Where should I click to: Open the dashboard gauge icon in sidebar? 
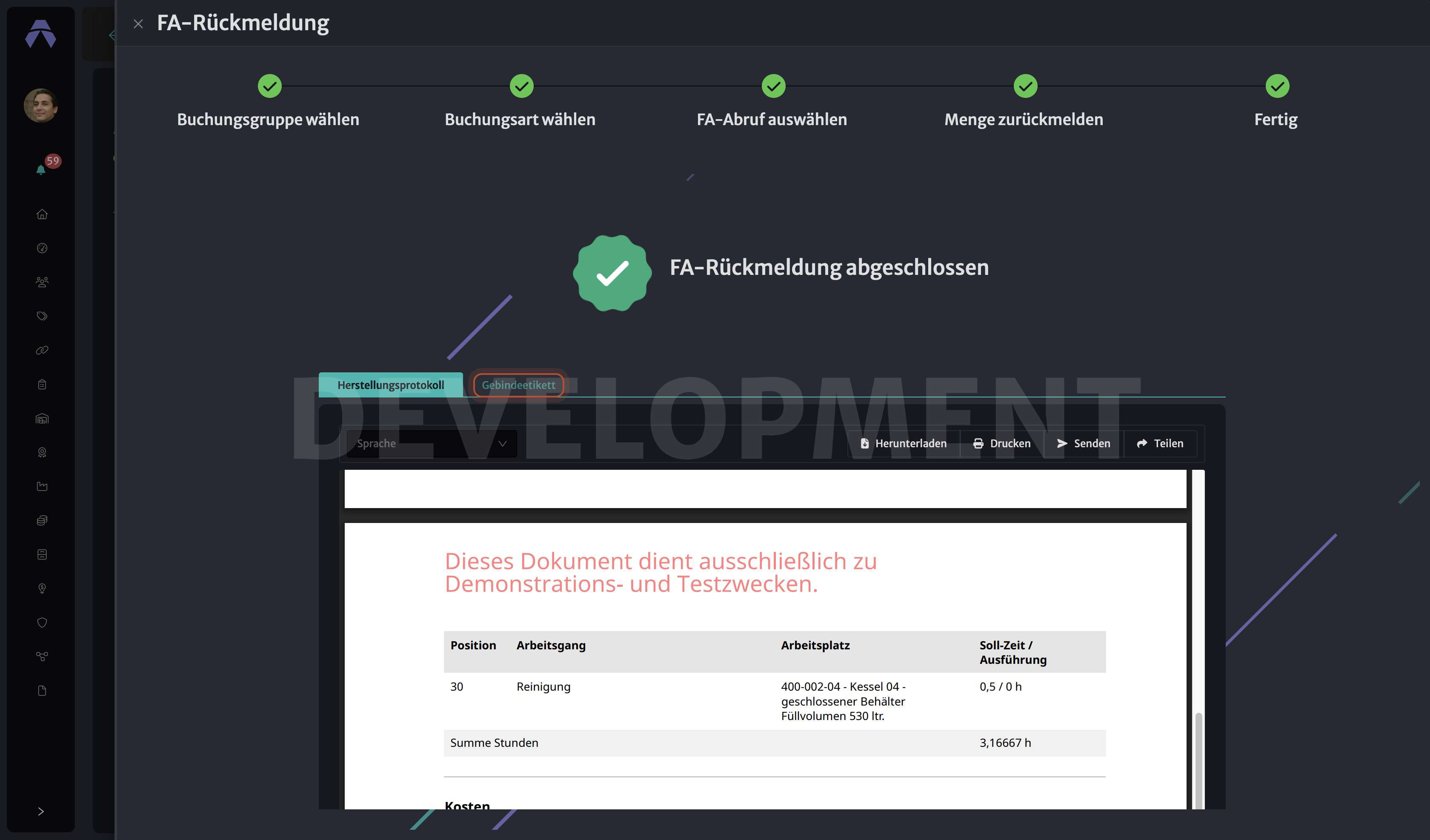coord(42,248)
